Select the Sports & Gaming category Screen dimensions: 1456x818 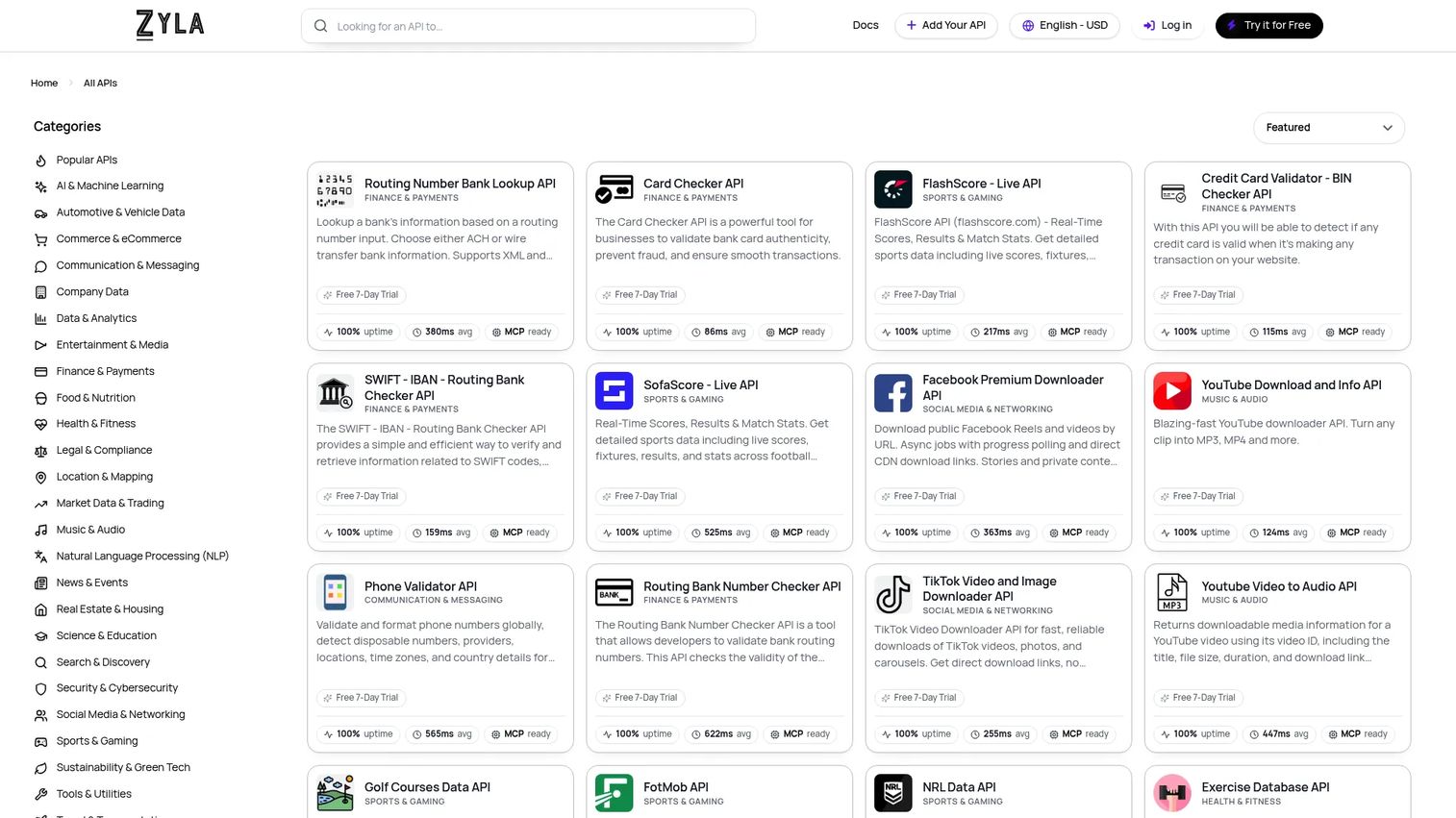(x=97, y=742)
